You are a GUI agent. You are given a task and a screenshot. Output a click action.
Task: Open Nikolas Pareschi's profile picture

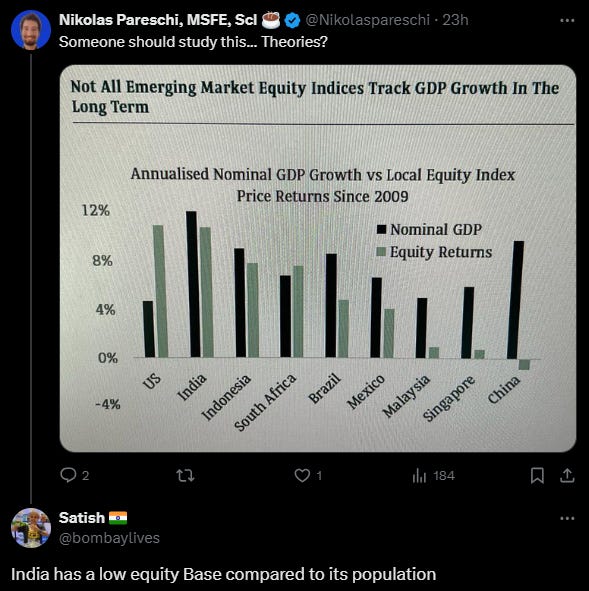[x=31, y=30]
